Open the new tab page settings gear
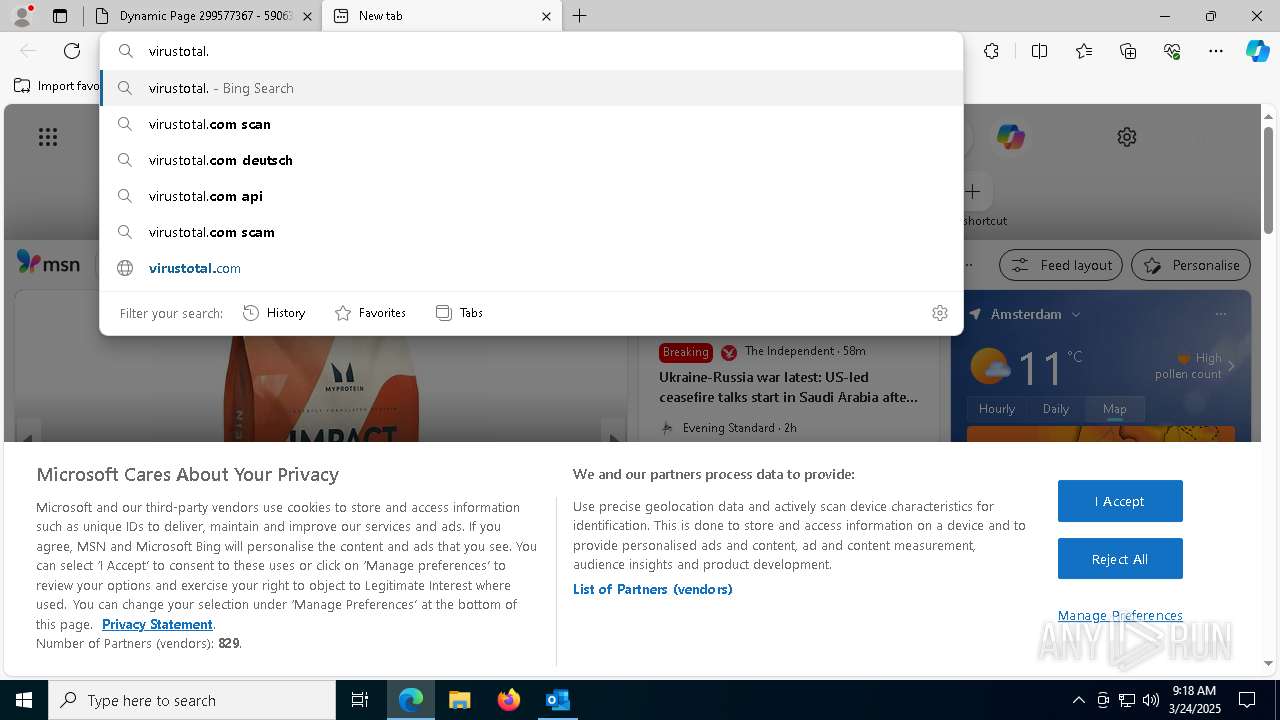The width and height of the screenshot is (1280, 720). pos(1127,137)
